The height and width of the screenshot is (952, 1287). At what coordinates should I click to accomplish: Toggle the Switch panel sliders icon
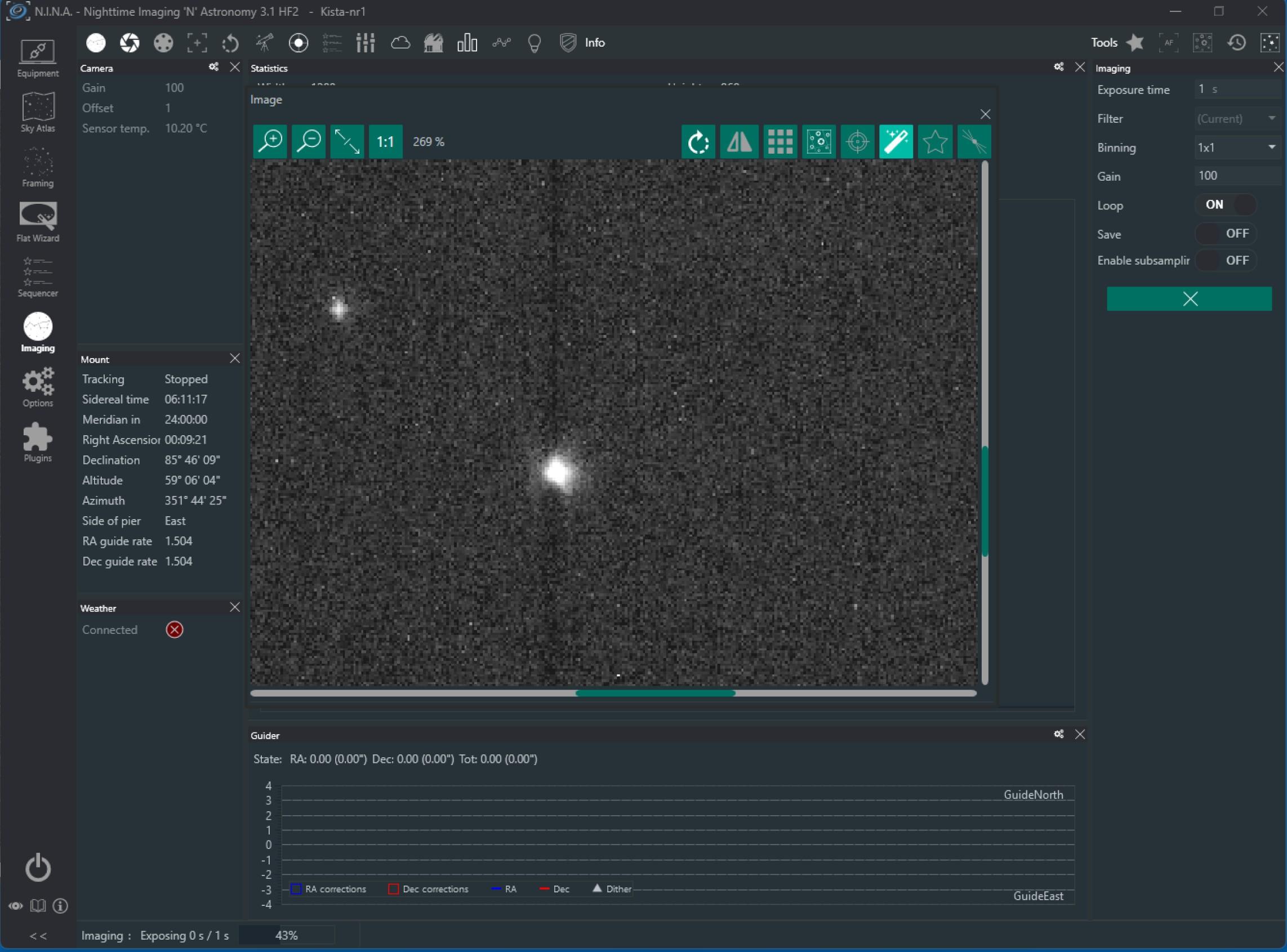[366, 43]
